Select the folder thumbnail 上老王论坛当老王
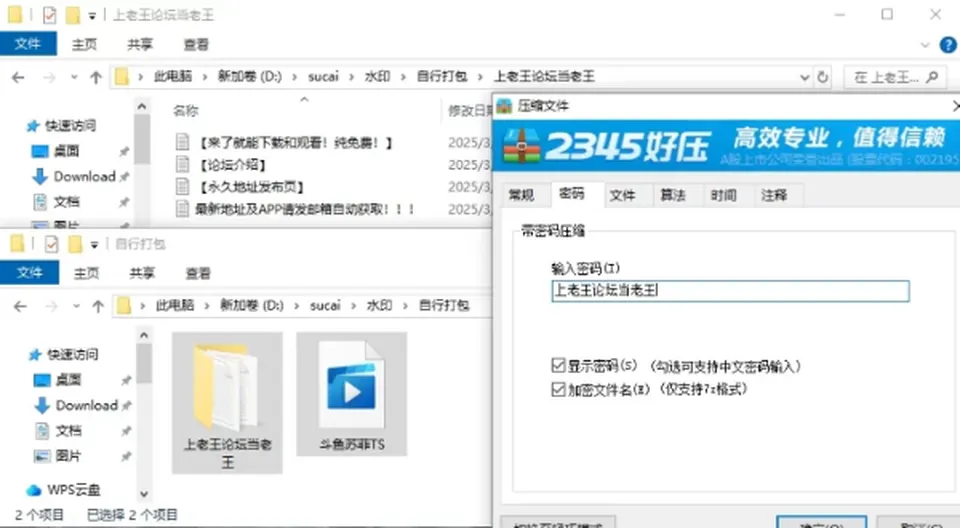 pyautogui.click(x=227, y=402)
